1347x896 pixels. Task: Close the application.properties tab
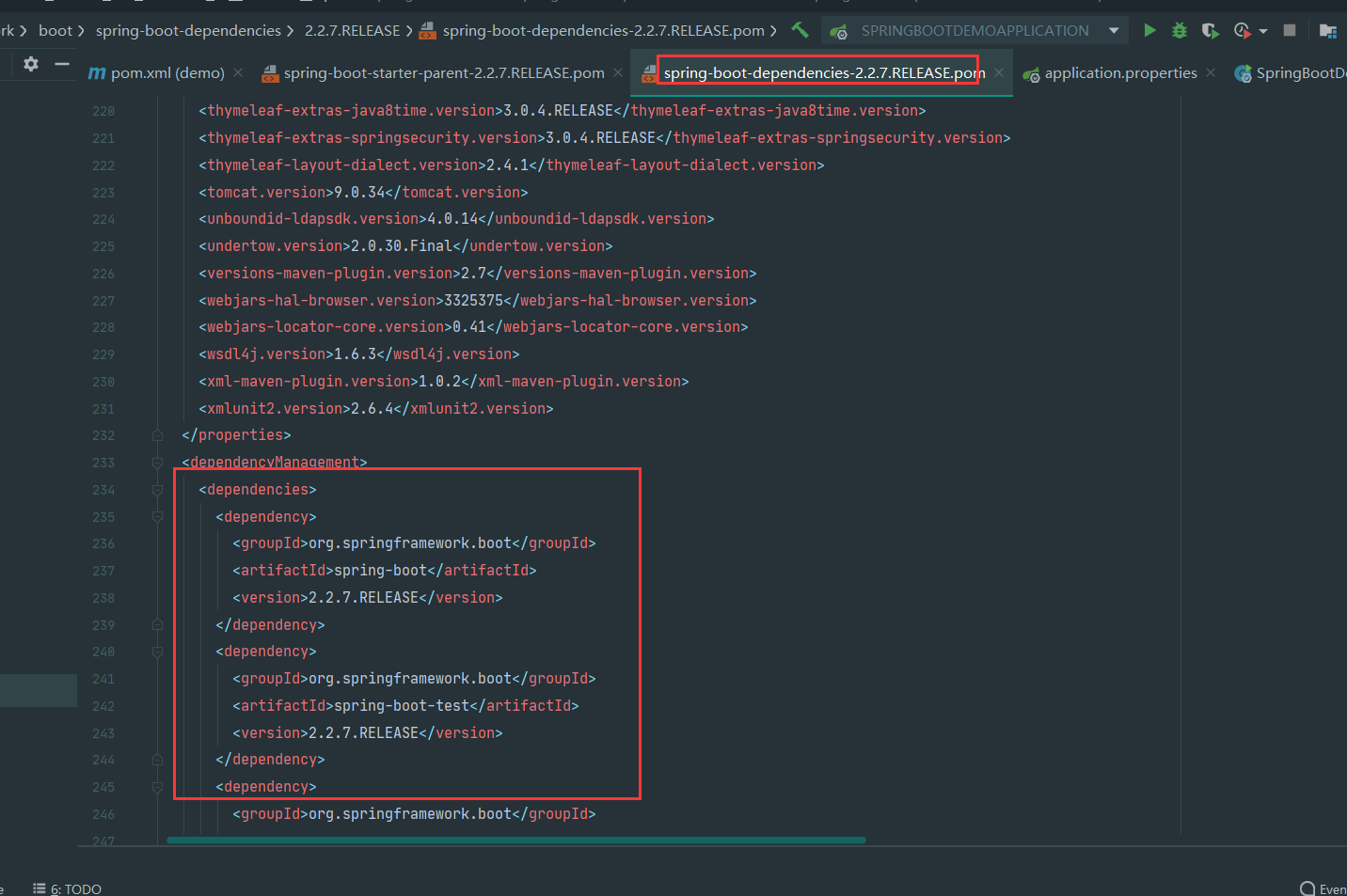[1211, 72]
